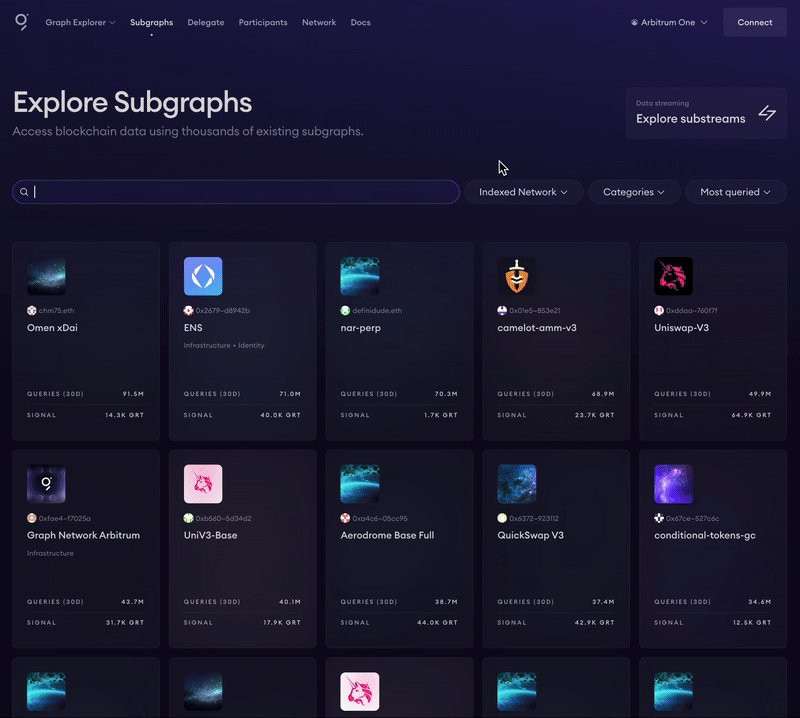The image size is (800, 718).
Task: Click the 40.0K GRT signal value
Action: click(x=281, y=415)
